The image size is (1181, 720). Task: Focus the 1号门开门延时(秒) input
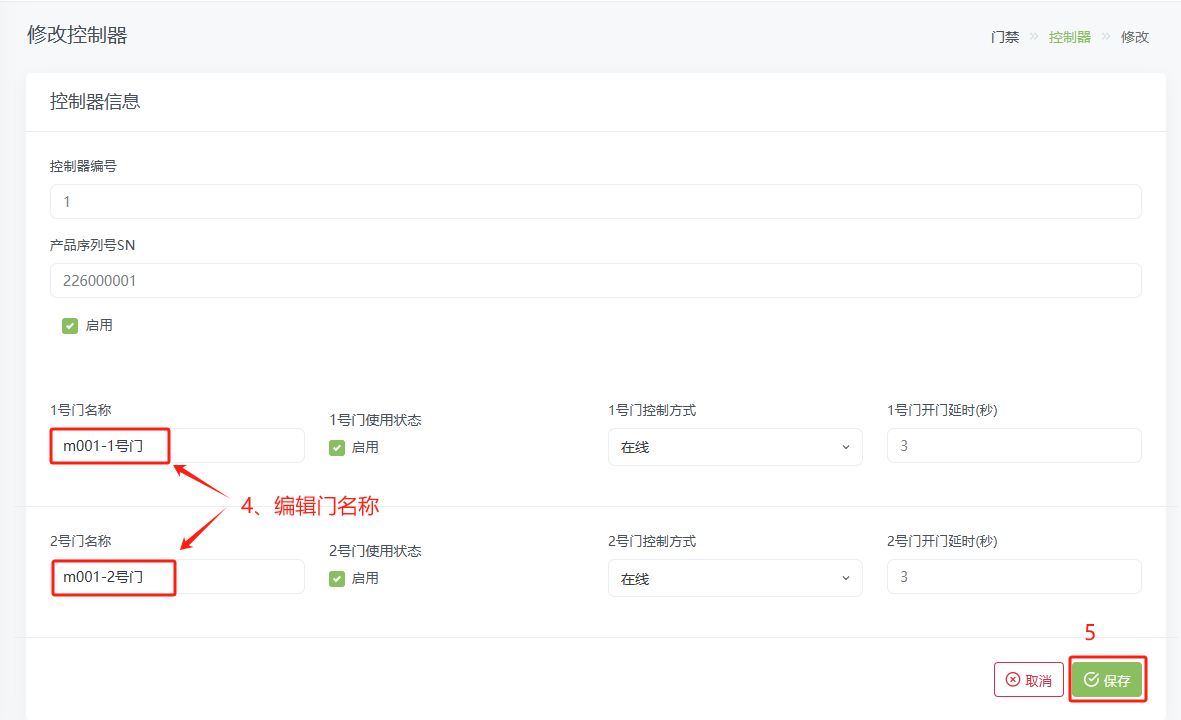(1014, 446)
